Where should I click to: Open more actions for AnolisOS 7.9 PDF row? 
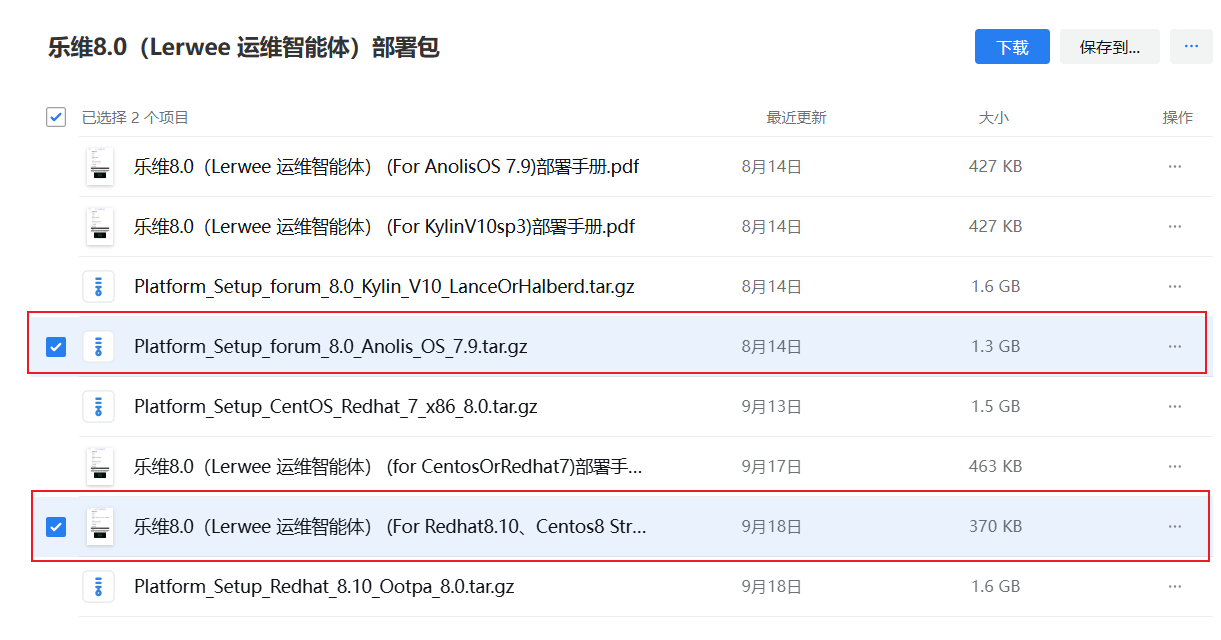pyautogui.click(x=1175, y=167)
